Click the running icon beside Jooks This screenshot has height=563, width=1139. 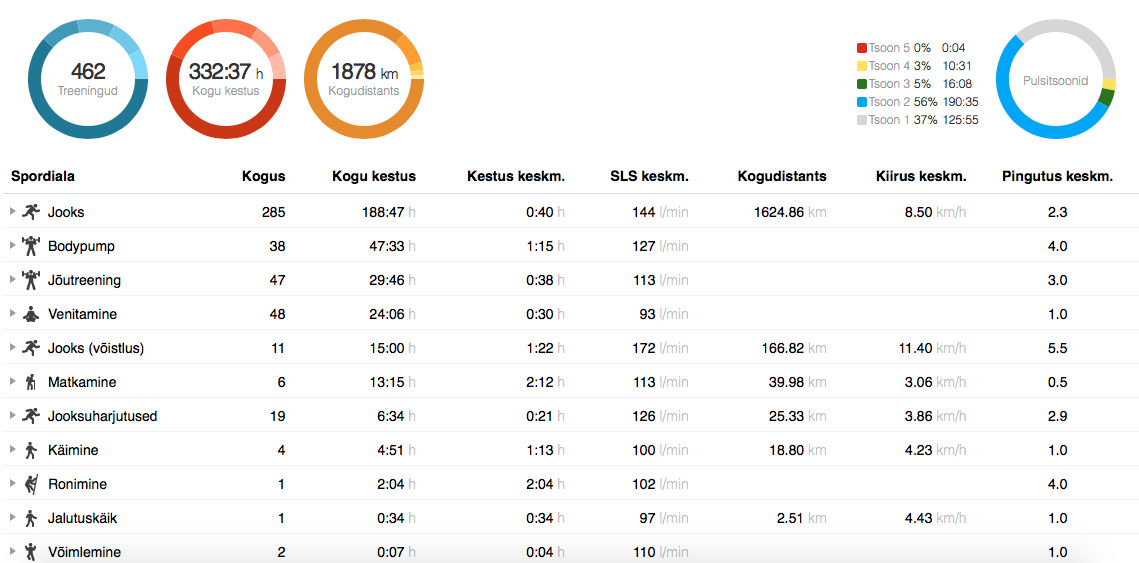click(x=31, y=212)
